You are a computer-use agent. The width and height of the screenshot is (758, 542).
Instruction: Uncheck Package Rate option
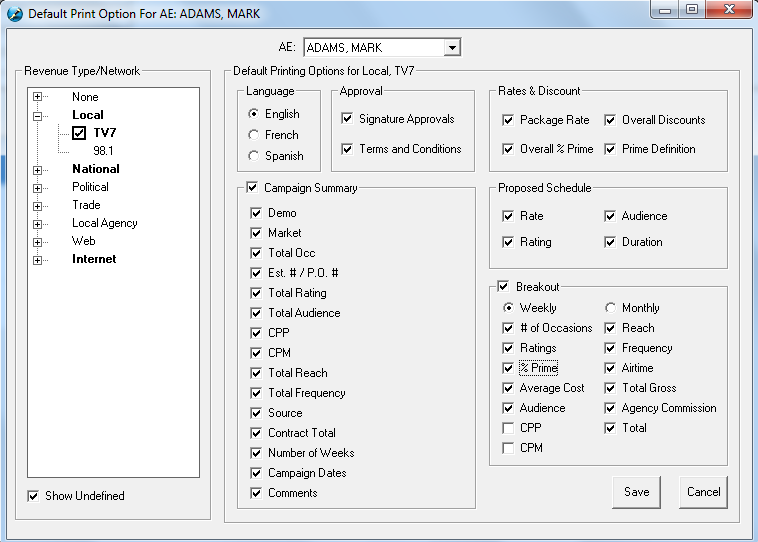pyautogui.click(x=508, y=120)
